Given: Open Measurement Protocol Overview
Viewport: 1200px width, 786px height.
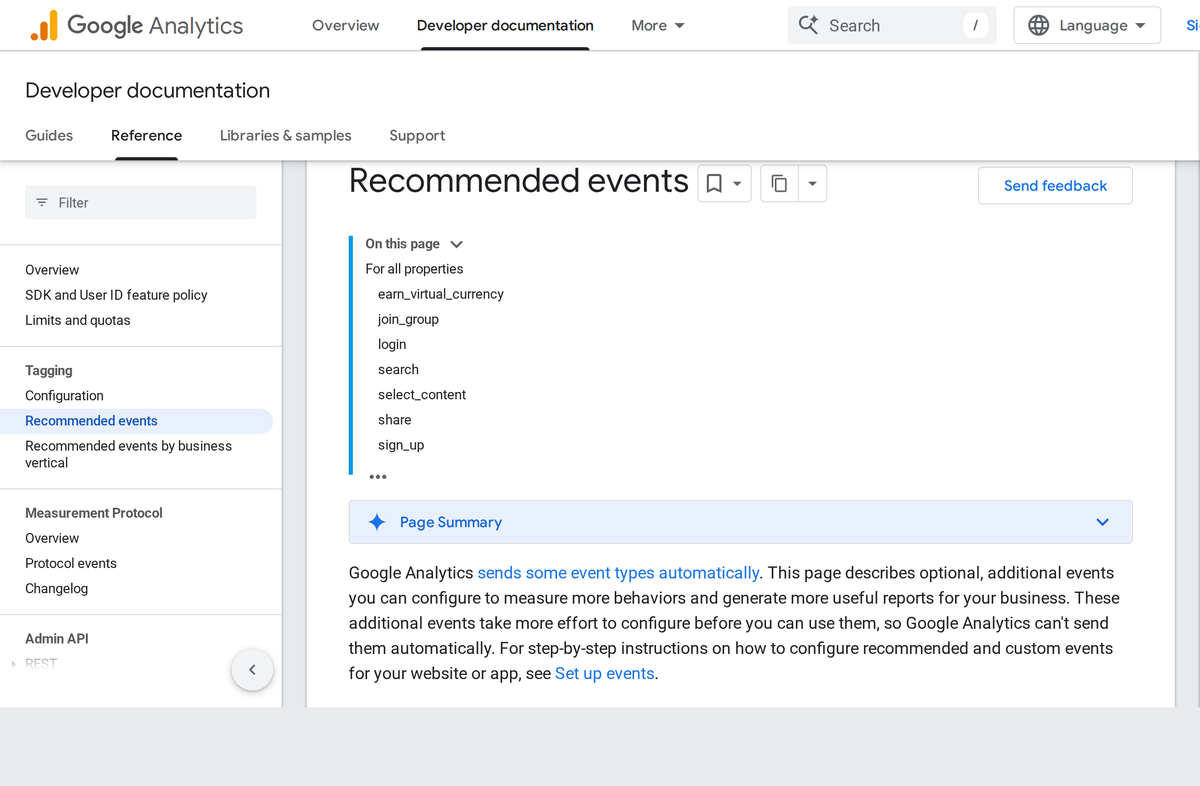Looking at the screenshot, I should [x=52, y=538].
